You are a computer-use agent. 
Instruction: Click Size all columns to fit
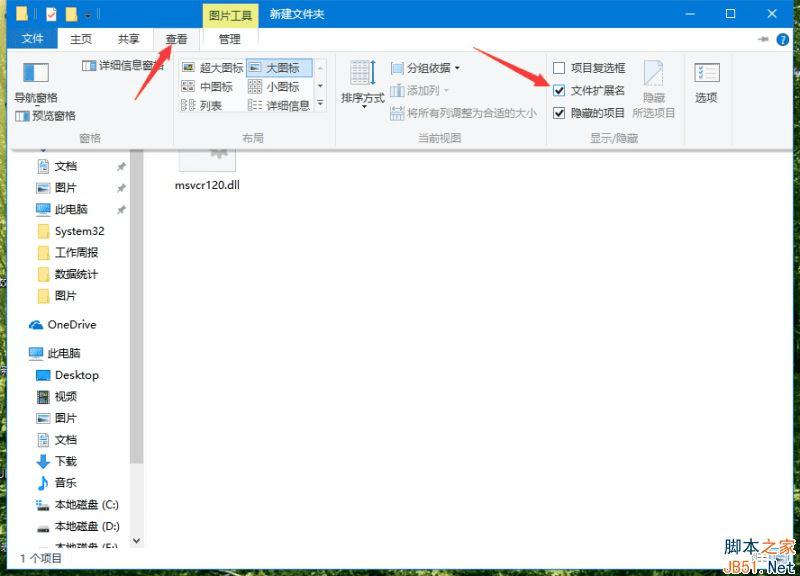coord(463,113)
